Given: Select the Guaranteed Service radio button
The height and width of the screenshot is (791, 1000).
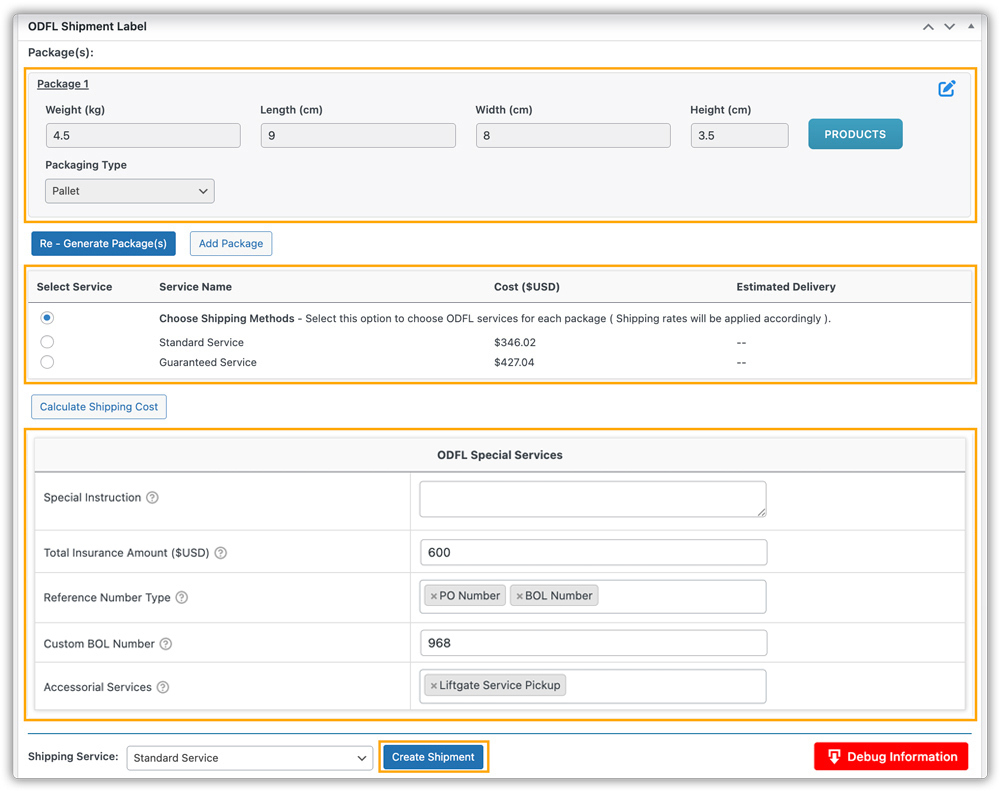Looking at the screenshot, I should click(x=46, y=362).
